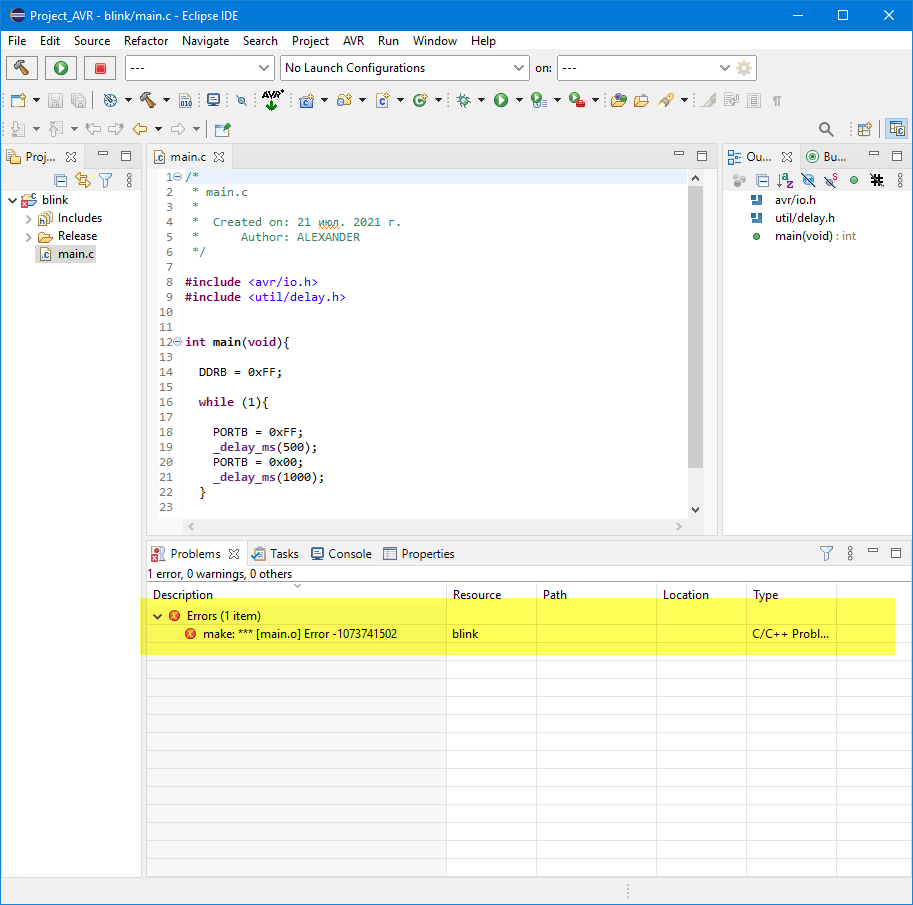Toggle Hide Static Members in Outline
This screenshot has width=913, height=905.
tap(831, 181)
